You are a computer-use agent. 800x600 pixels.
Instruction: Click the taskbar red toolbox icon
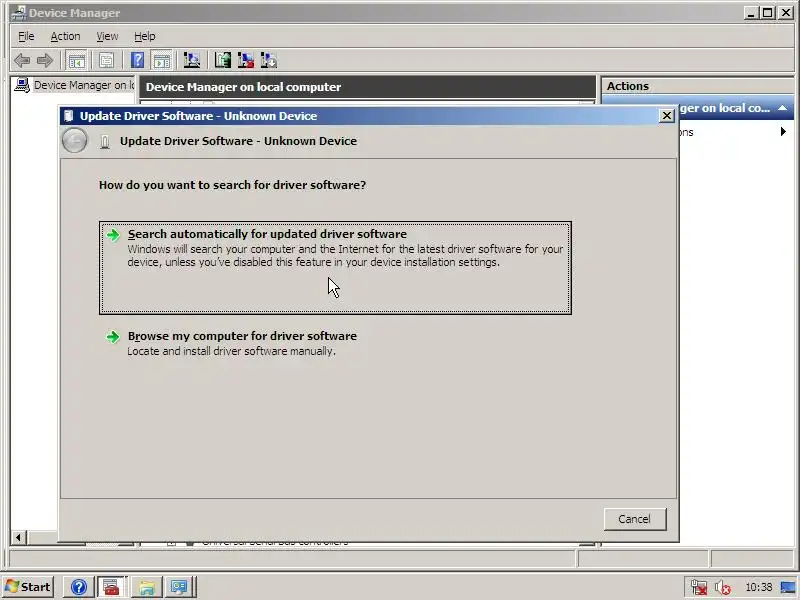(x=112, y=587)
